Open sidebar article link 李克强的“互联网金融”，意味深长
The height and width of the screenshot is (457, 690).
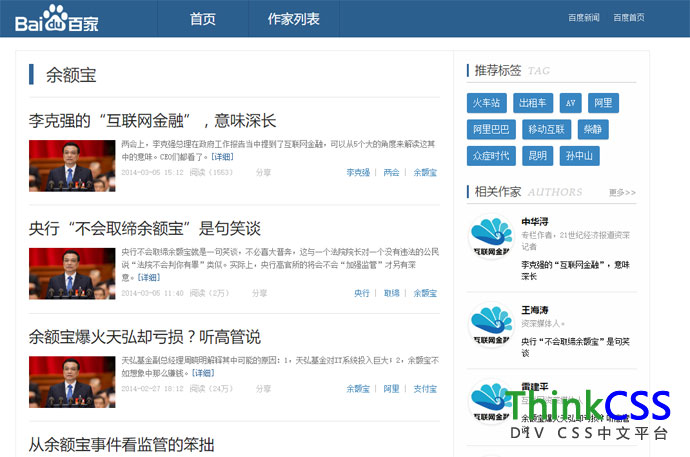[x=575, y=271]
